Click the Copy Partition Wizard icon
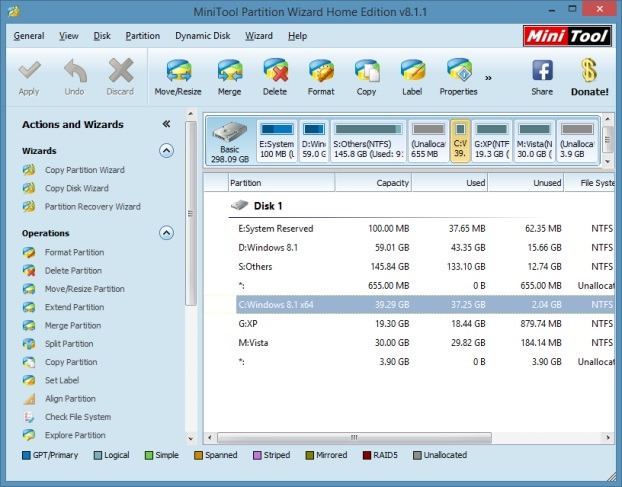The image size is (622, 487). (x=29, y=170)
